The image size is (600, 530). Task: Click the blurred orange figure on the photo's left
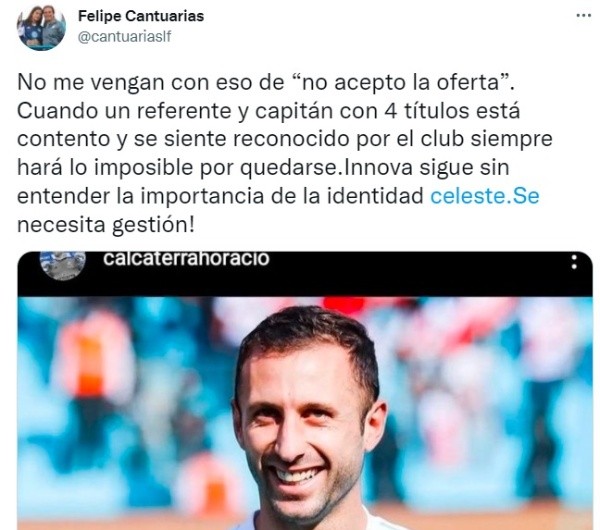90,367
